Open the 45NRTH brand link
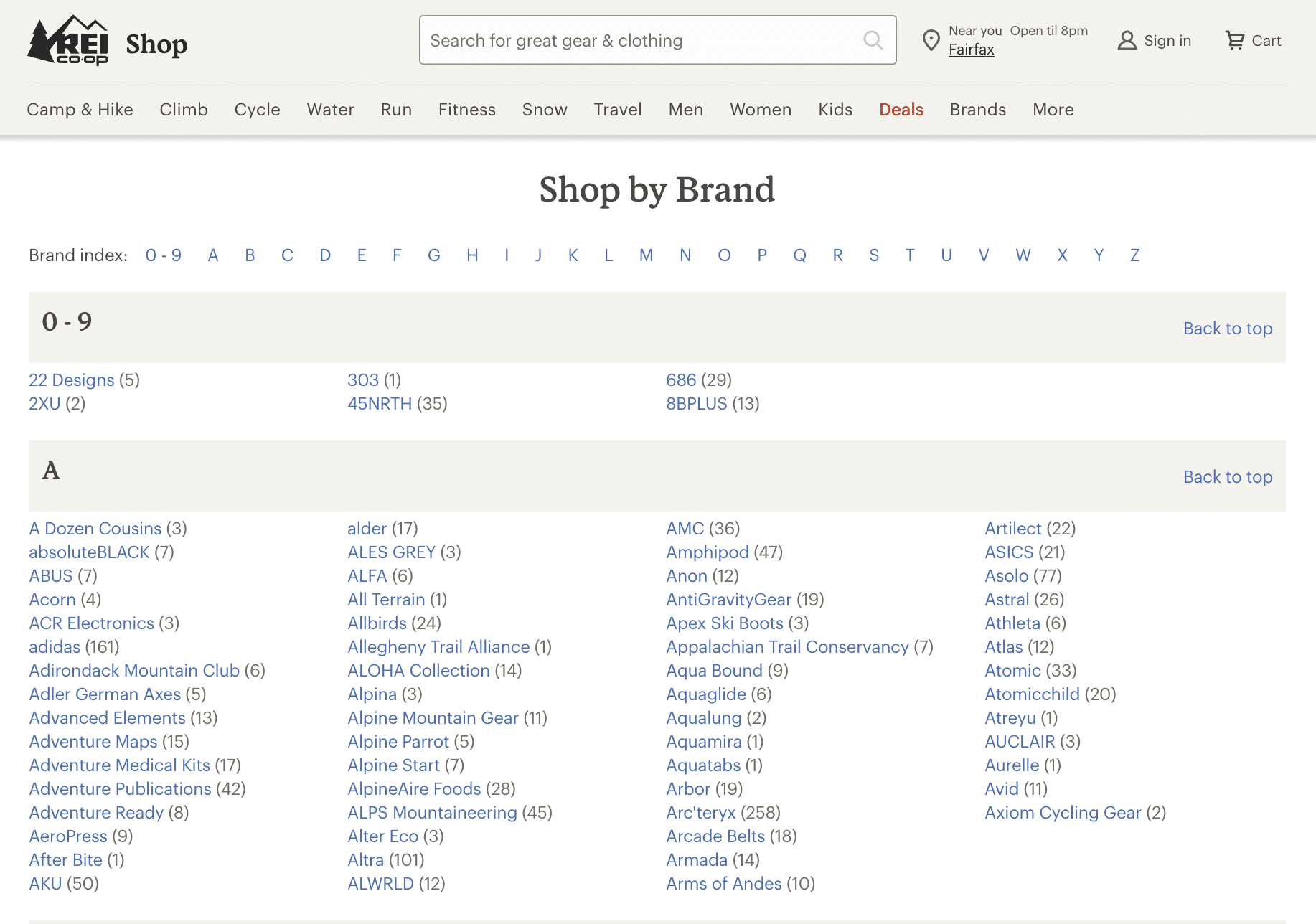Screen dimensions: 1316x924 pos(380,403)
